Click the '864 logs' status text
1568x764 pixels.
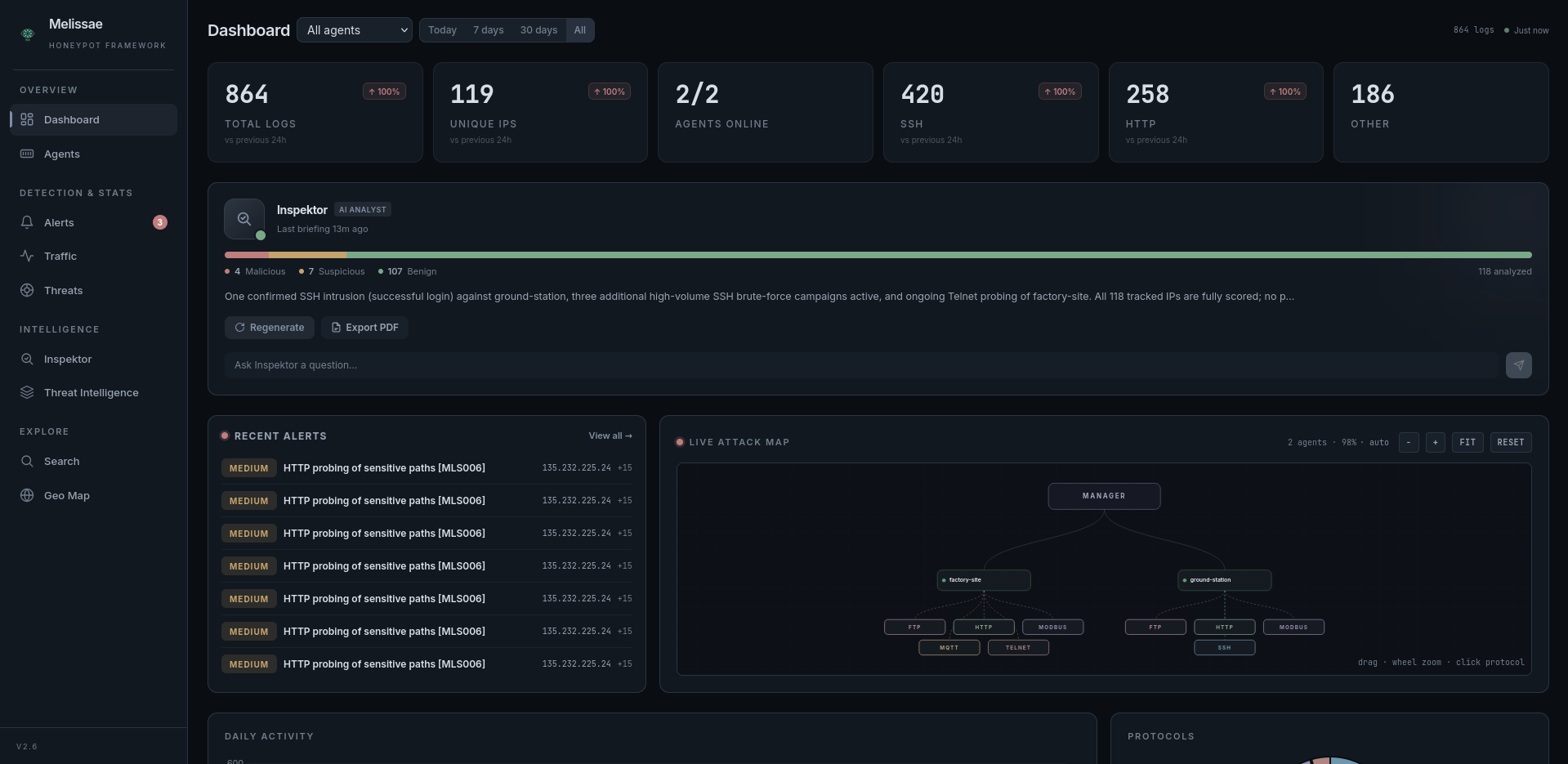point(1473,30)
